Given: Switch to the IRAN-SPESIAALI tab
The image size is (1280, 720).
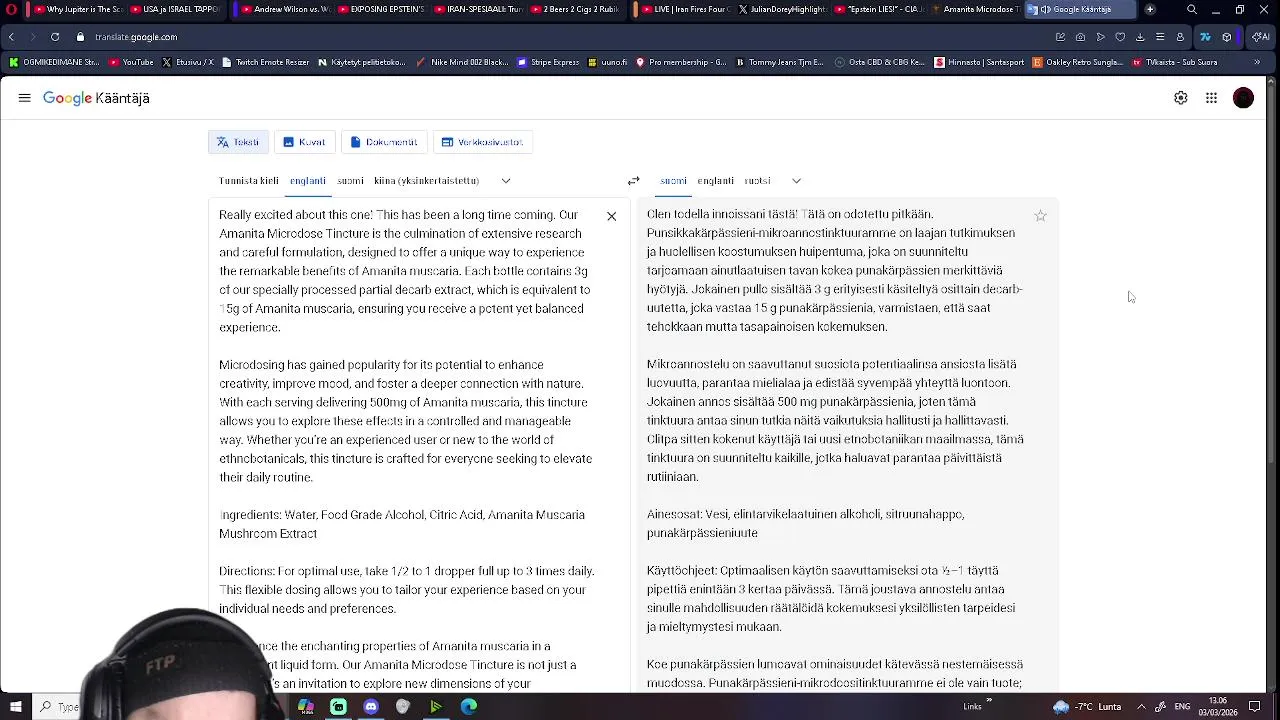Looking at the screenshot, I should pyautogui.click(x=477, y=9).
